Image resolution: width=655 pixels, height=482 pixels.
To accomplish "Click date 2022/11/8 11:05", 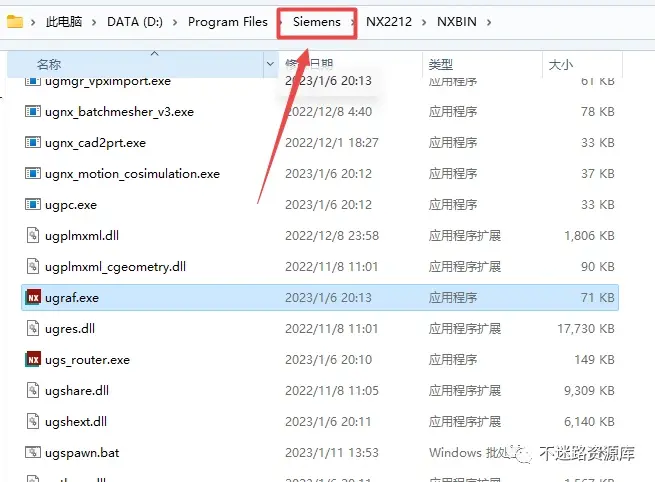I will [332, 391].
